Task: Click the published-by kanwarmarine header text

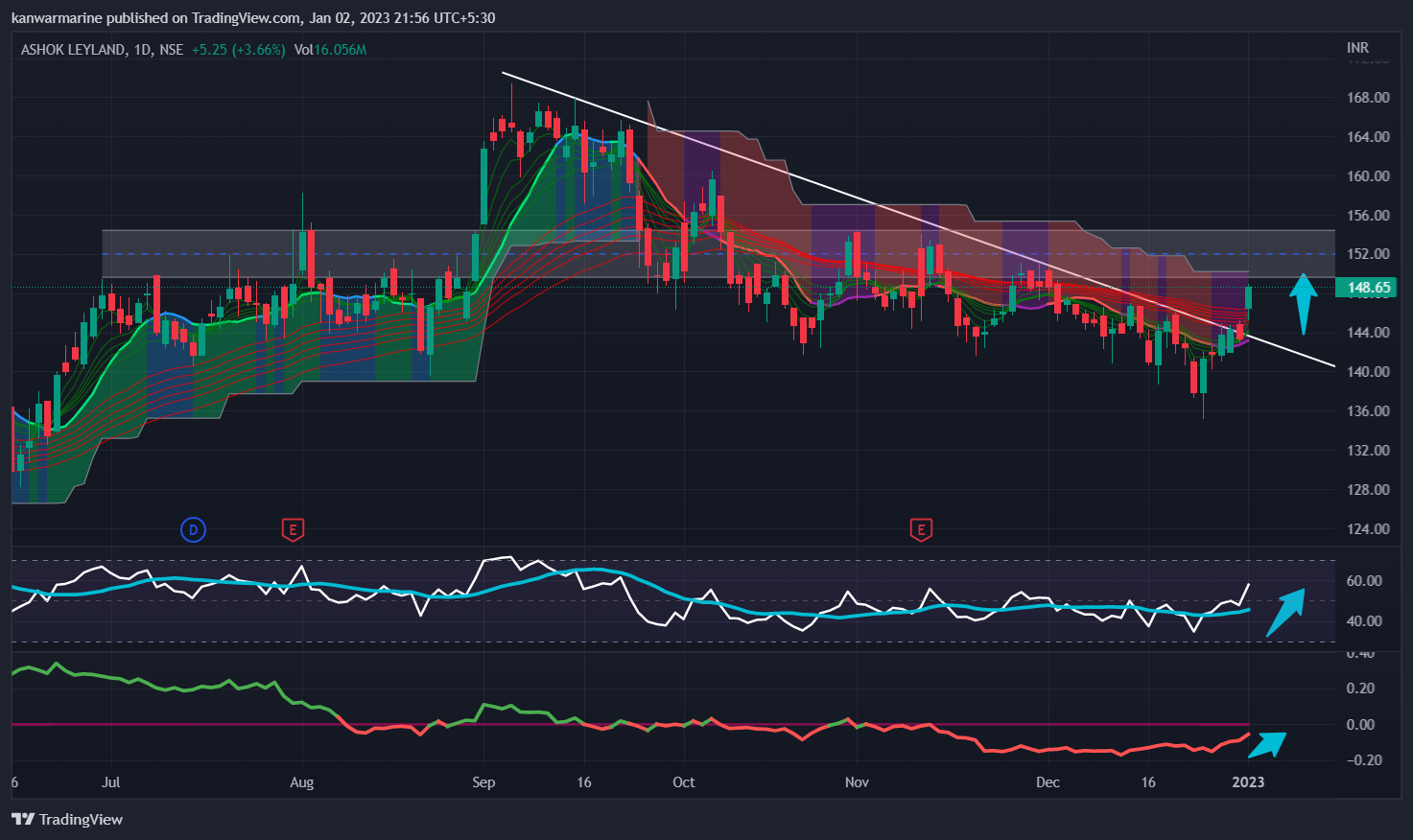Action: coord(253,17)
